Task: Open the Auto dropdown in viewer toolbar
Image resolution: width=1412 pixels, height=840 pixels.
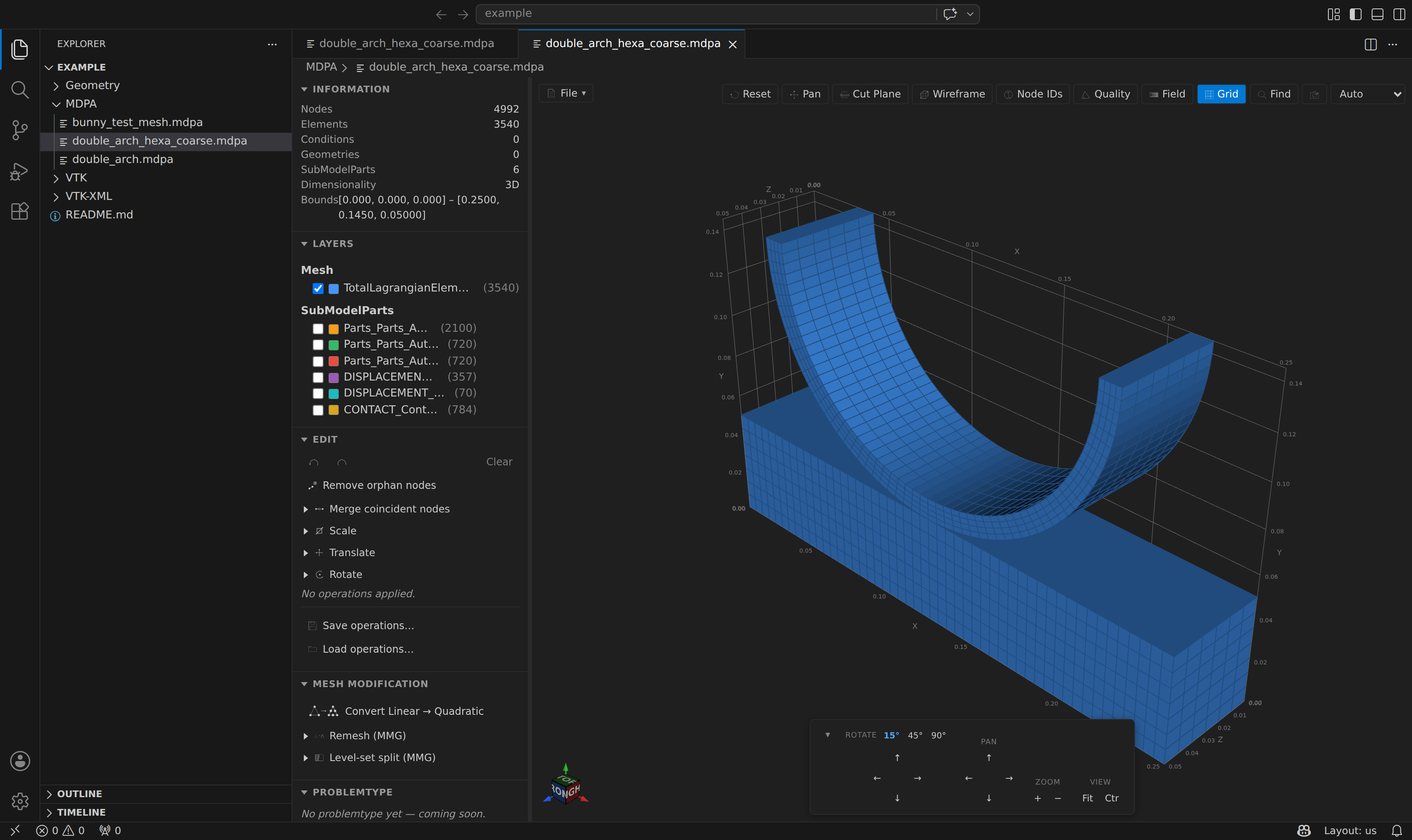Action: tap(1368, 94)
